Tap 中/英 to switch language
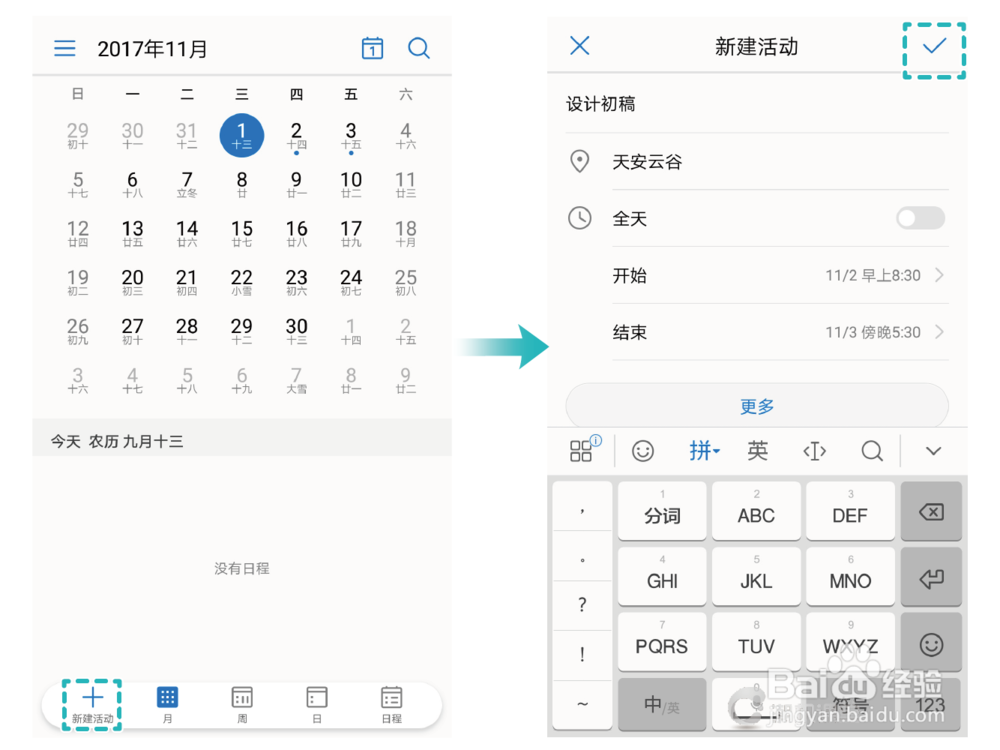This screenshot has height=750, width=1000. 661,705
